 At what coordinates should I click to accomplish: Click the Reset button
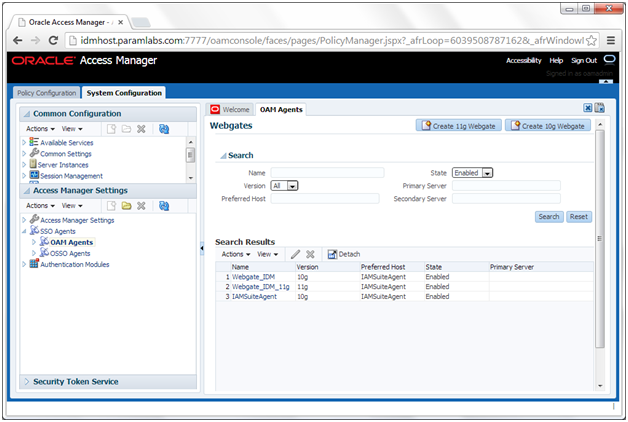point(579,217)
